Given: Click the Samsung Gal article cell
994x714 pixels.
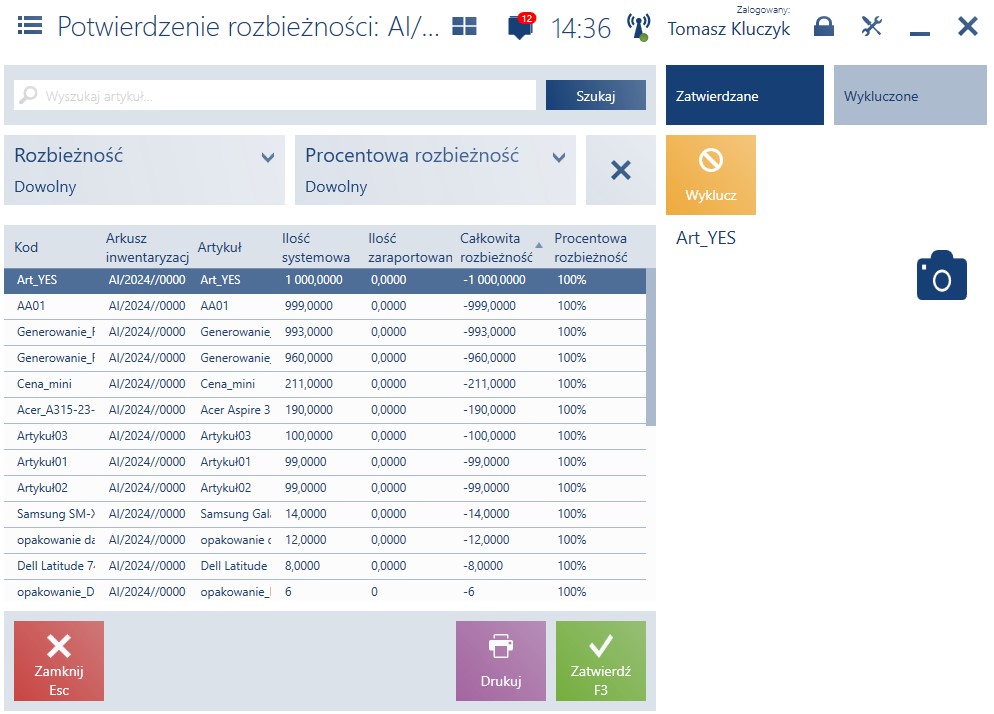Looking at the screenshot, I should point(235,514).
